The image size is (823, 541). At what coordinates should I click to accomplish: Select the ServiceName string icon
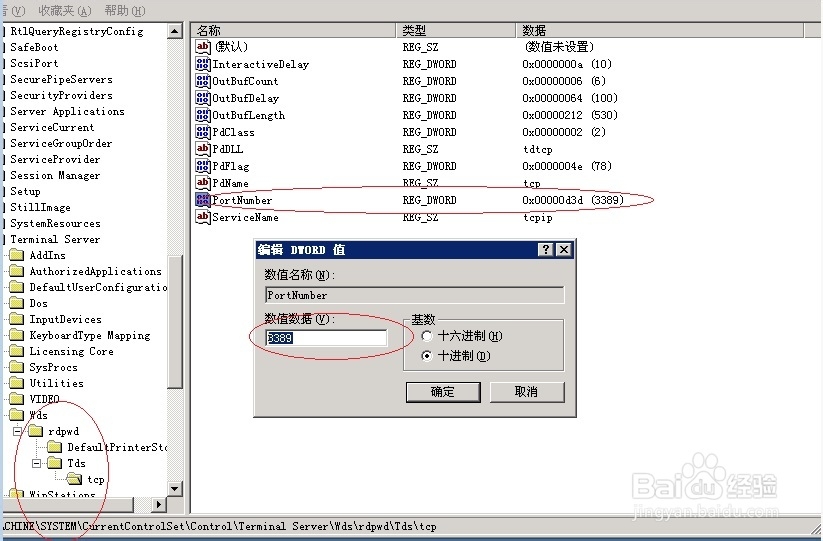point(203,217)
